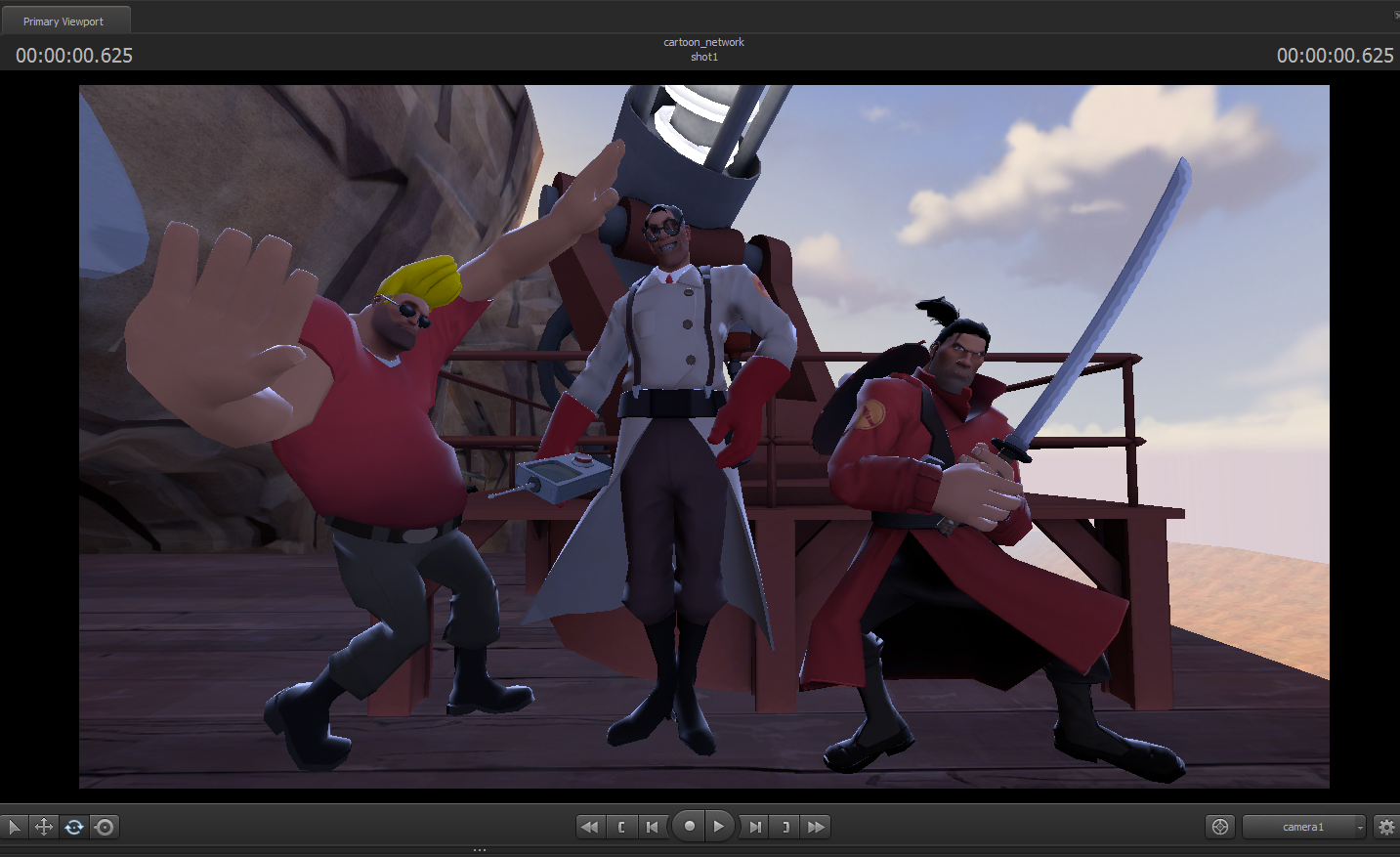Step back one frame

point(653,827)
